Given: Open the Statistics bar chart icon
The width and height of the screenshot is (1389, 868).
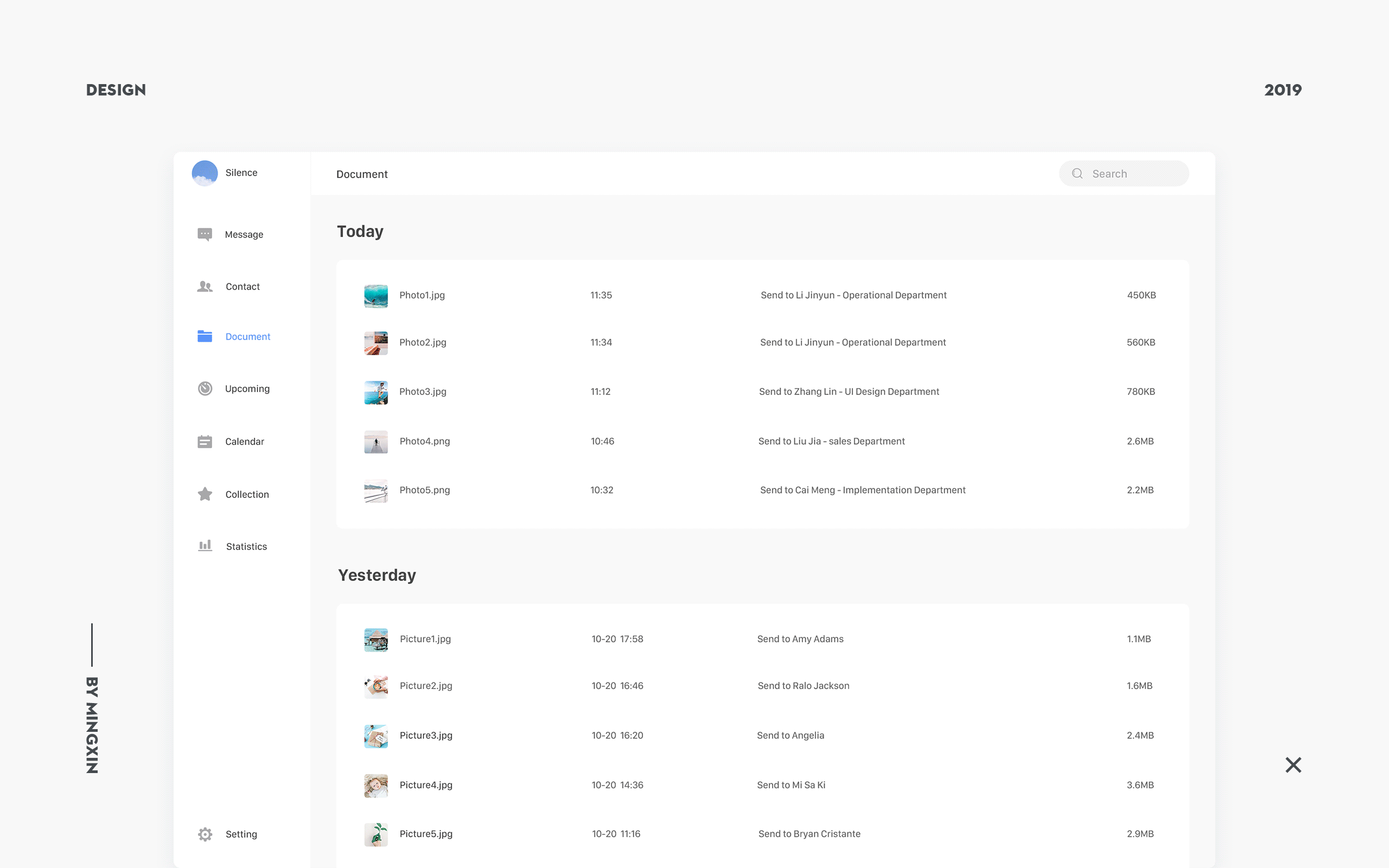Looking at the screenshot, I should (x=205, y=546).
